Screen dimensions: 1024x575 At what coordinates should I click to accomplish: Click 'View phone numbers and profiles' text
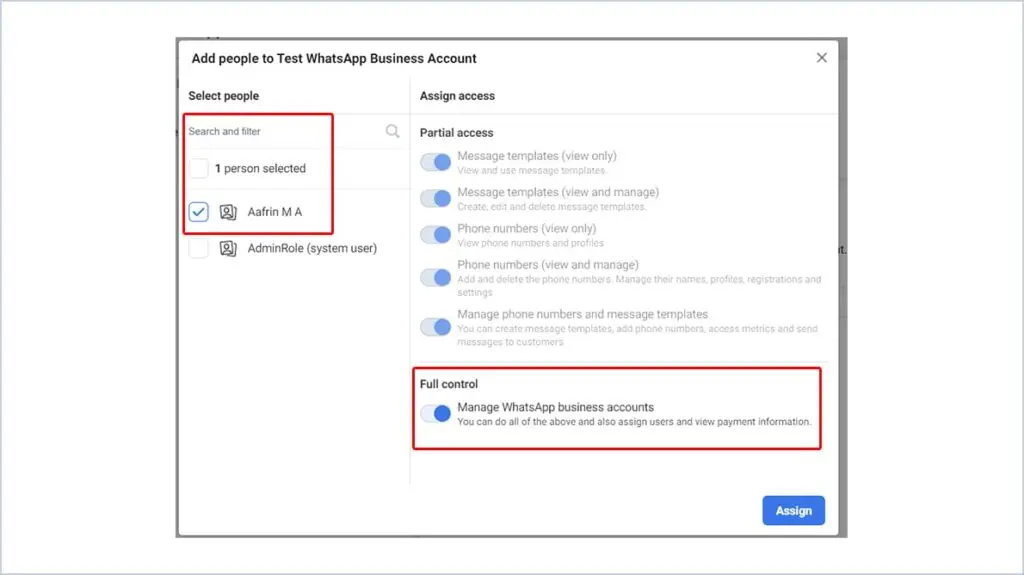(x=530, y=243)
